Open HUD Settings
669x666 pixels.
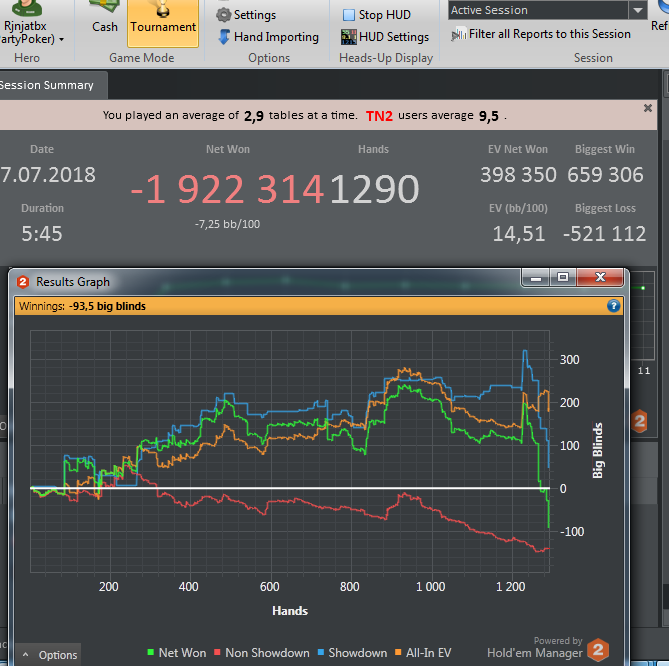click(385, 37)
